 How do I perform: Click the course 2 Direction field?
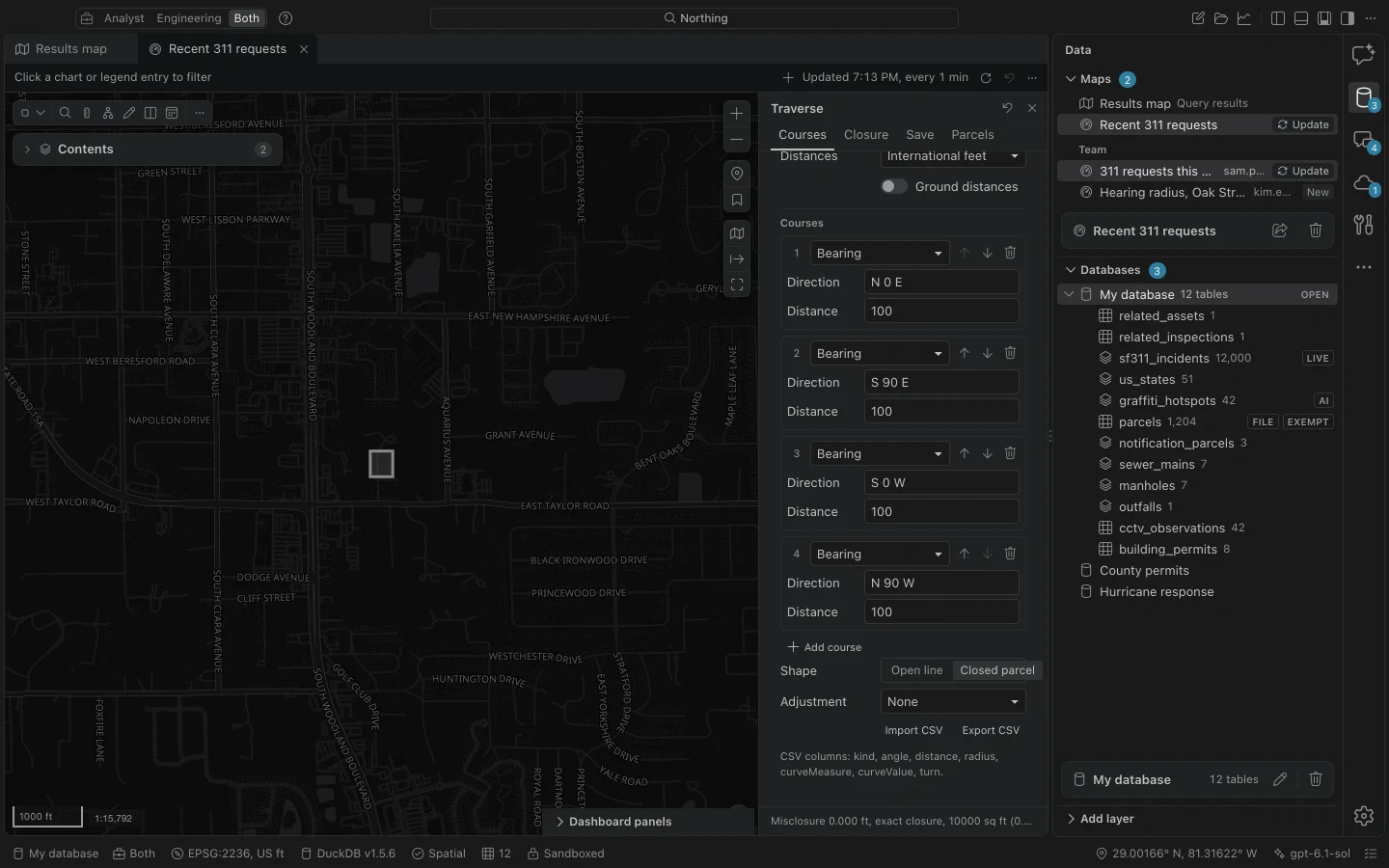[x=941, y=383]
